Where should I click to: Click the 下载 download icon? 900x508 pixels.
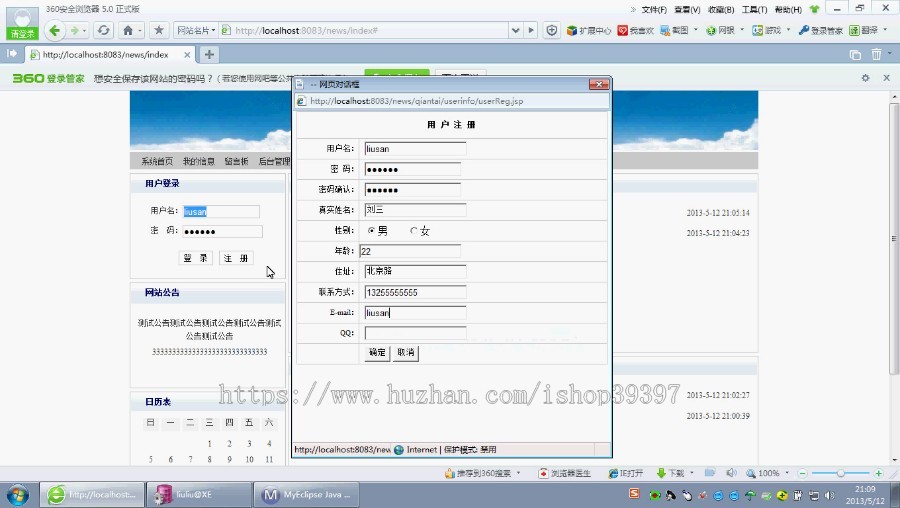pyautogui.click(x=661, y=473)
